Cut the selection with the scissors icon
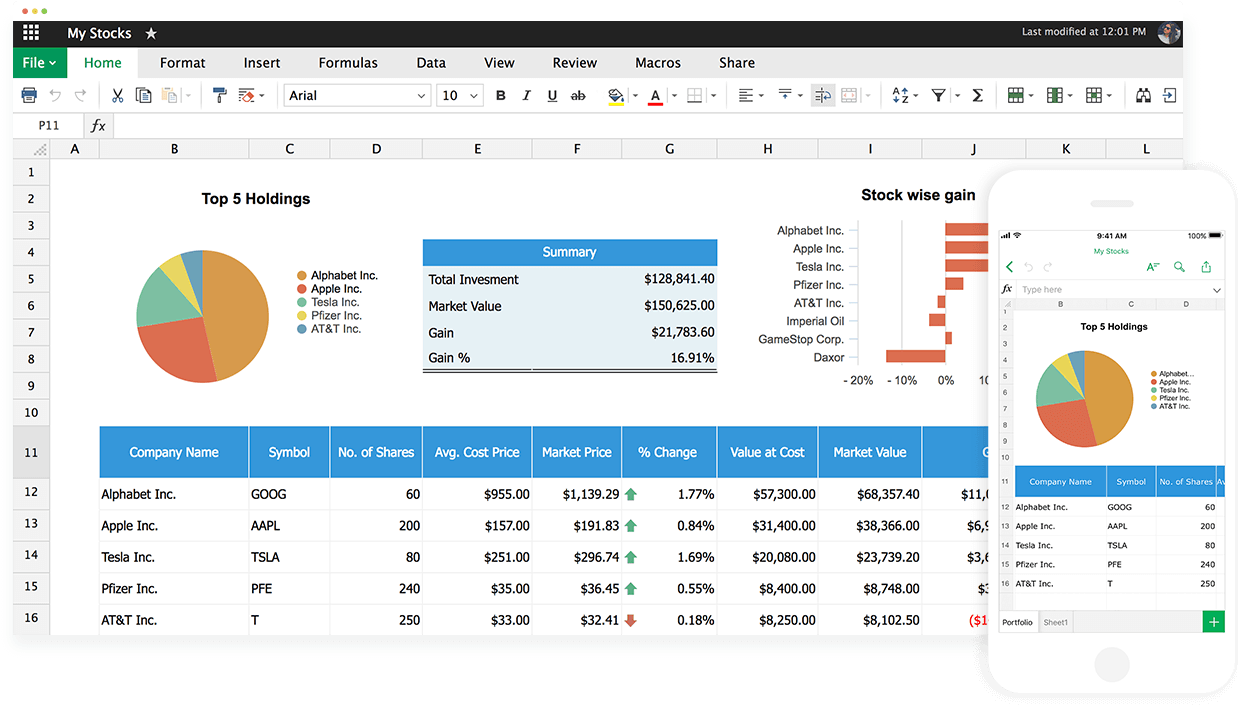This screenshot has height=705, width=1238. (x=119, y=95)
